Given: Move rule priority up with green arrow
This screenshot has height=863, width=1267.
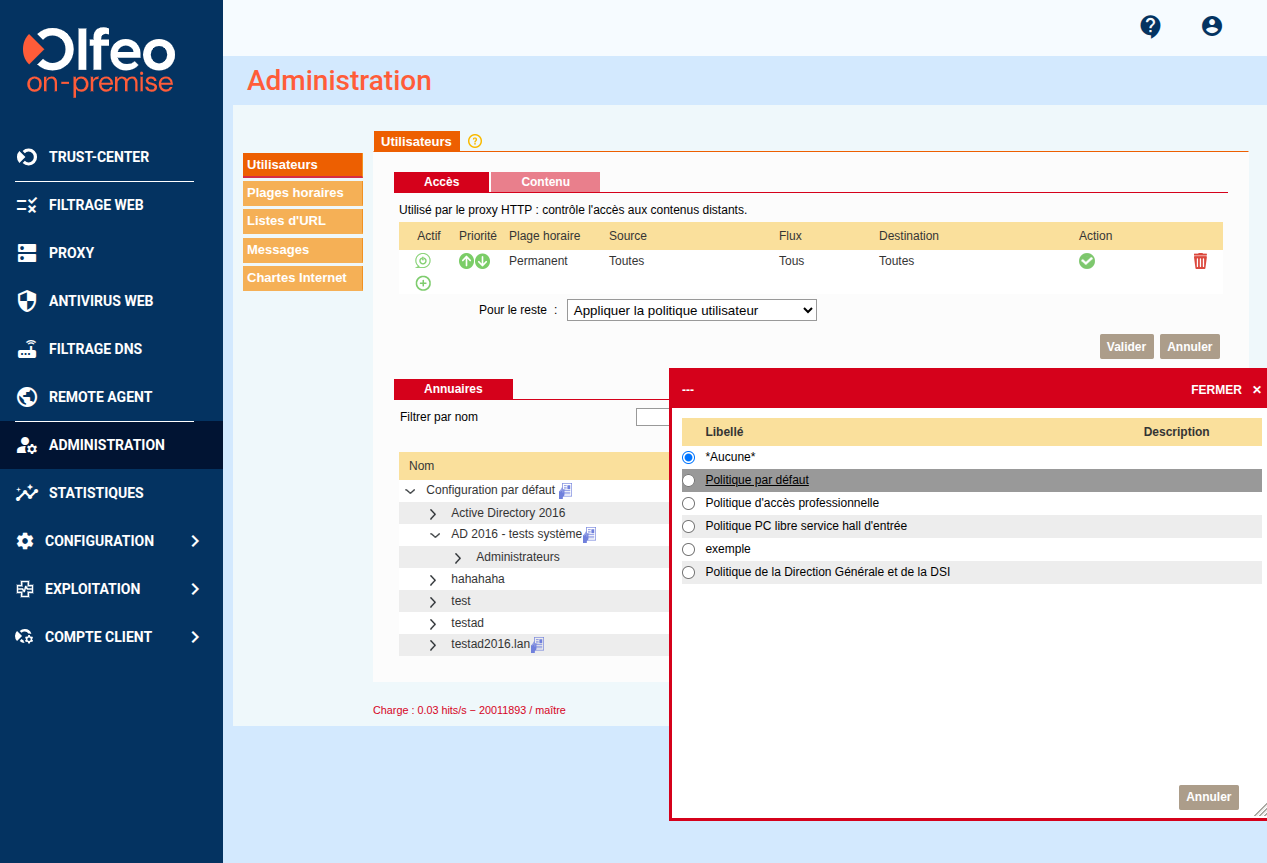Looking at the screenshot, I should pyautogui.click(x=466, y=261).
